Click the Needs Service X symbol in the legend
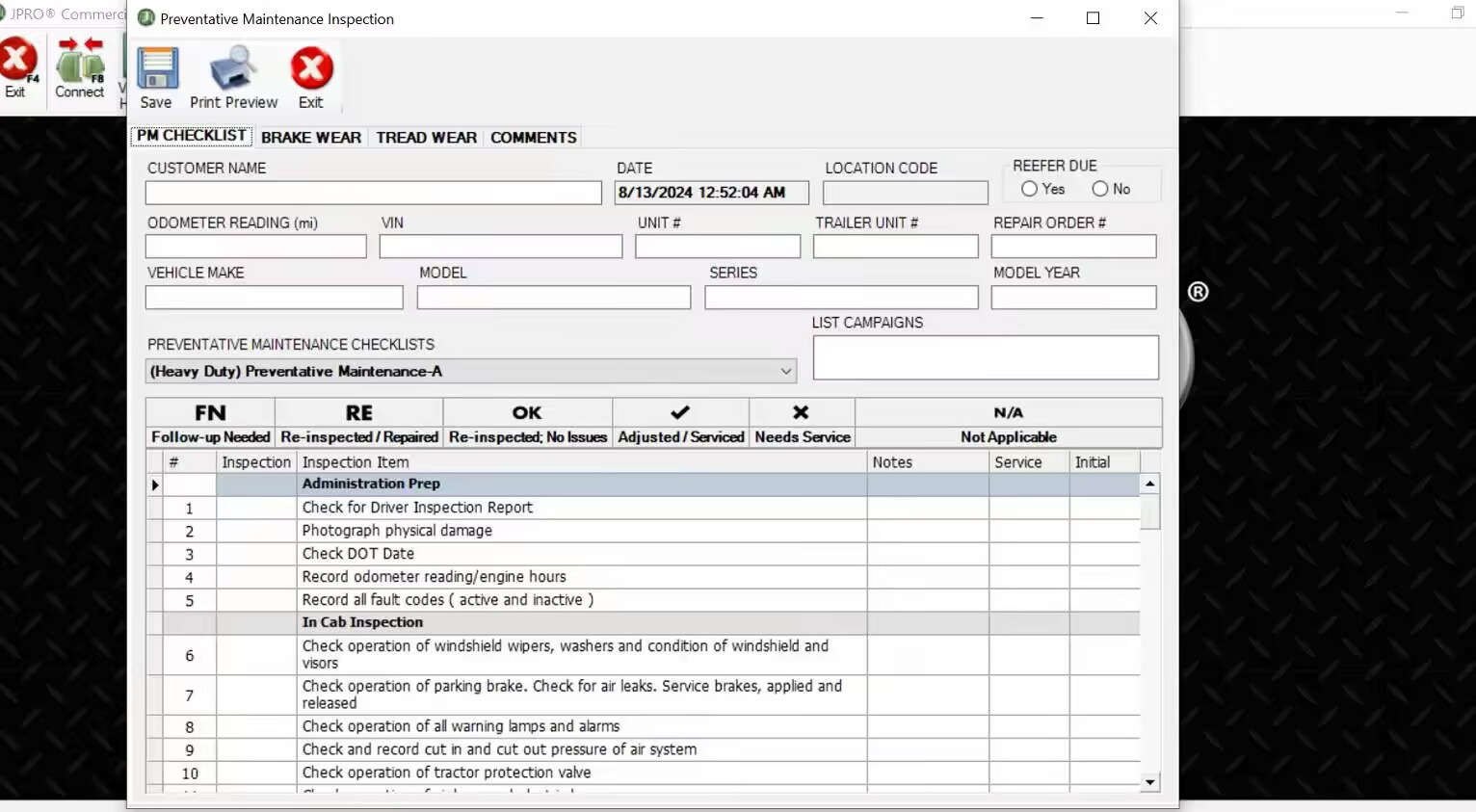 [x=801, y=412]
